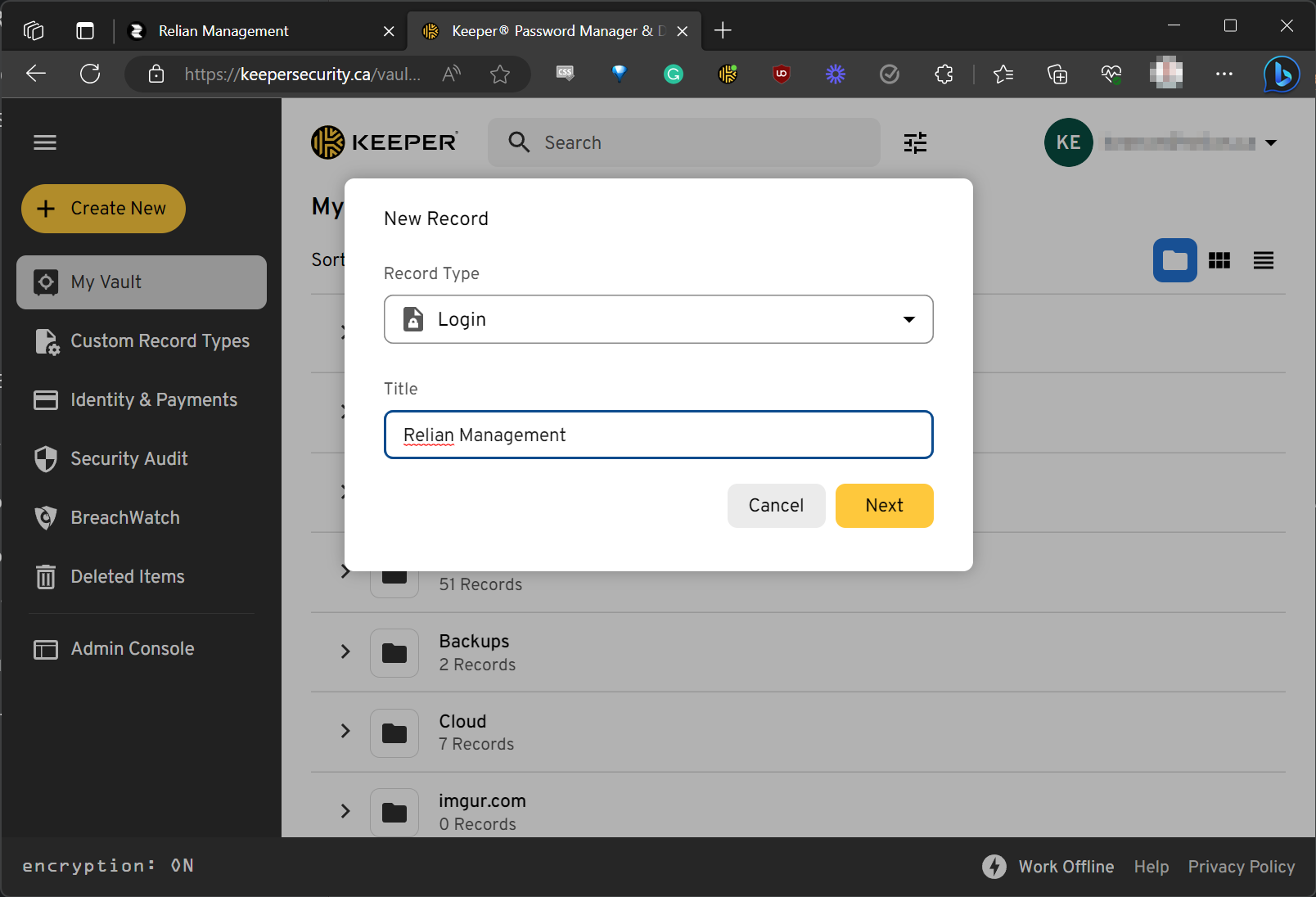Open the Backups folder icon
The width and height of the screenshot is (1316, 897).
(x=394, y=653)
